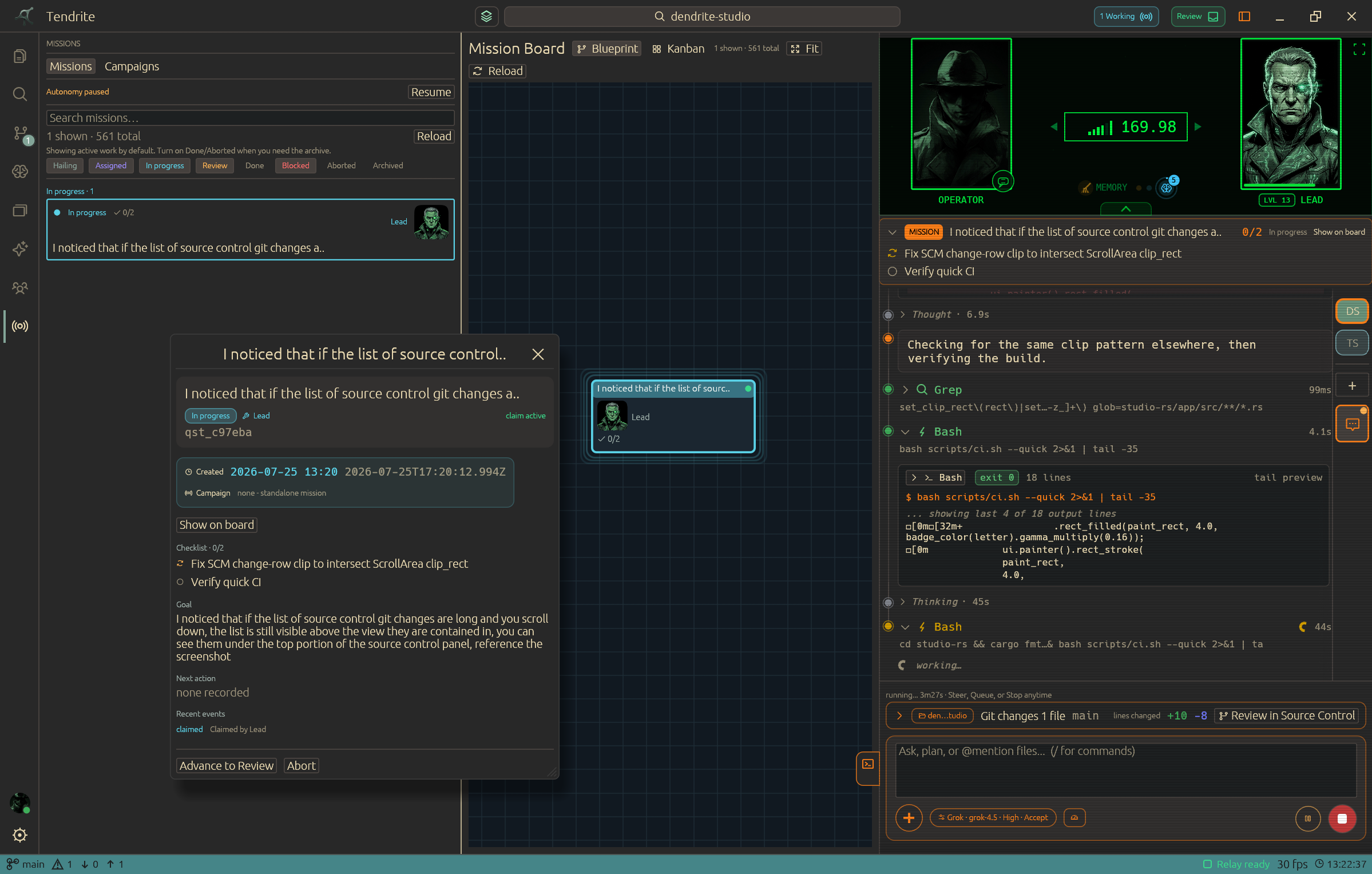Open the missions broadcast sidebar icon

pos(20,326)
